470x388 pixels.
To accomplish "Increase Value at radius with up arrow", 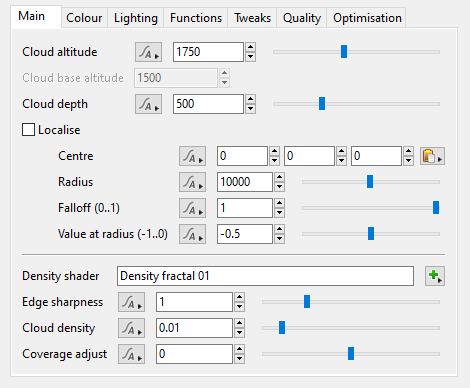I will tap(280, 229).
